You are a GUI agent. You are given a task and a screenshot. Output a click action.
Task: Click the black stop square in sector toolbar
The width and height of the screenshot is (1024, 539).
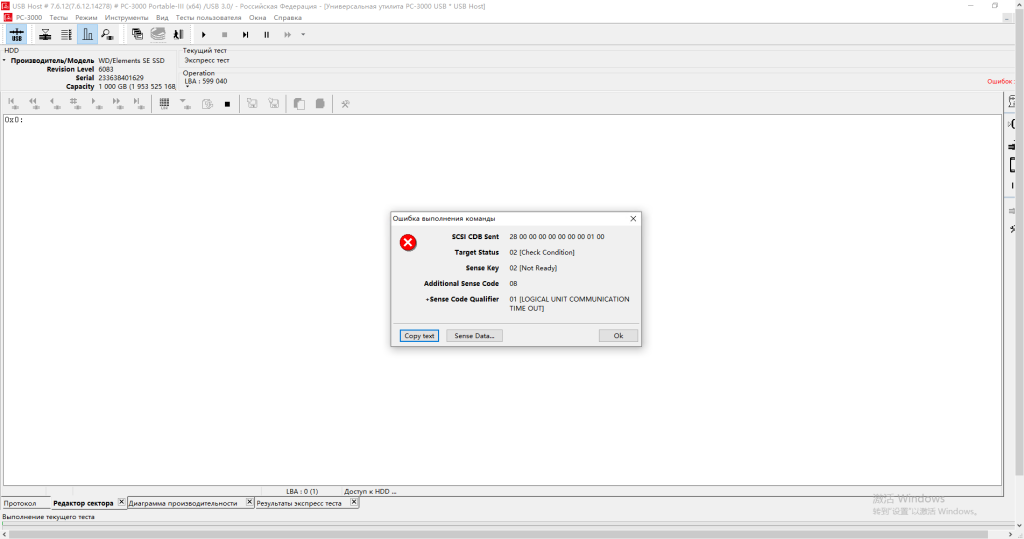pyautogui.click(x=227, y=103)
